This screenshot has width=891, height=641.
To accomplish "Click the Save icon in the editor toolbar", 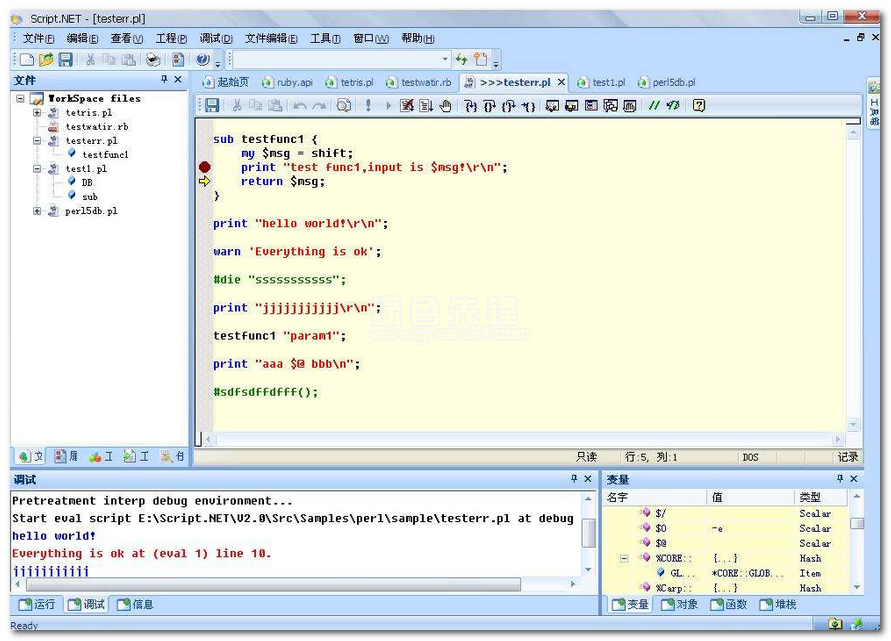I will (211, 105).
